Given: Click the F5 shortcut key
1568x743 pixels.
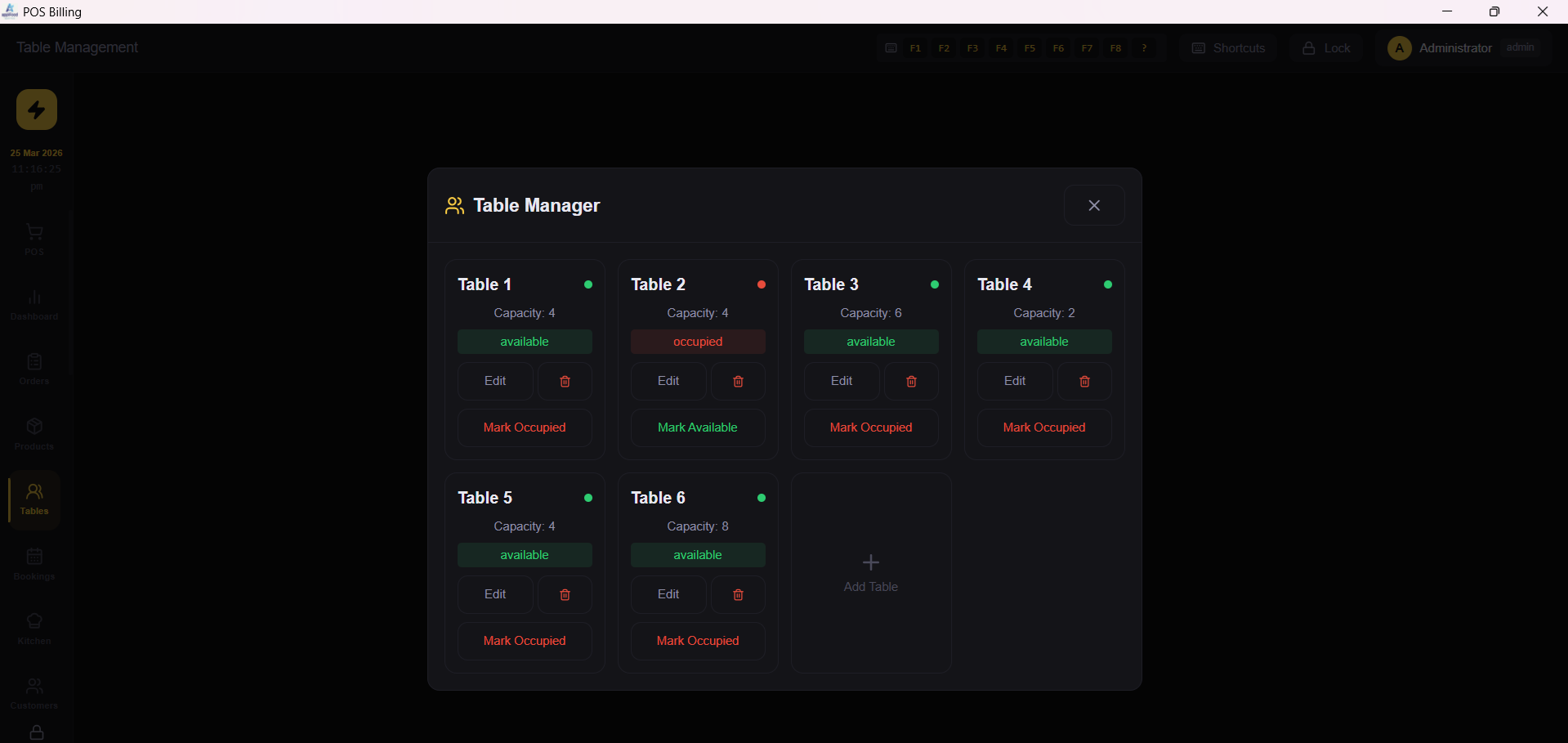Looking at the screenshot, I should pyautogui.click(x=1030, y=48).
